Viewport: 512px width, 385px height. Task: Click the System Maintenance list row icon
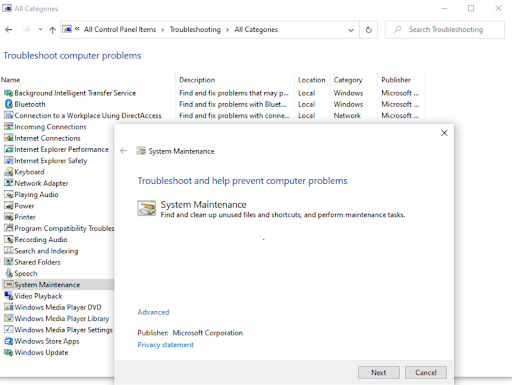coord(8,285)
